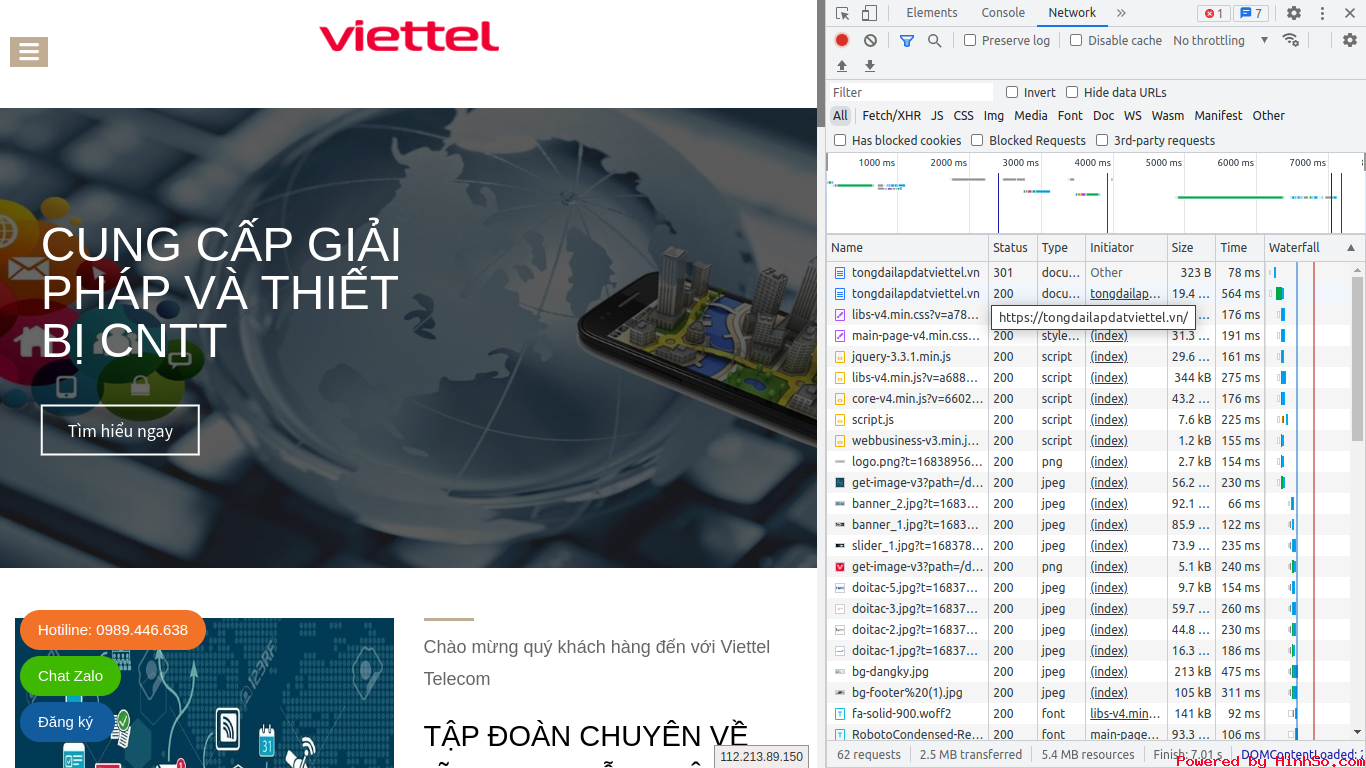Enable the Disable cache checkbox
Viewport: 1366px width, 768px height.
[x=1076, y=40]
